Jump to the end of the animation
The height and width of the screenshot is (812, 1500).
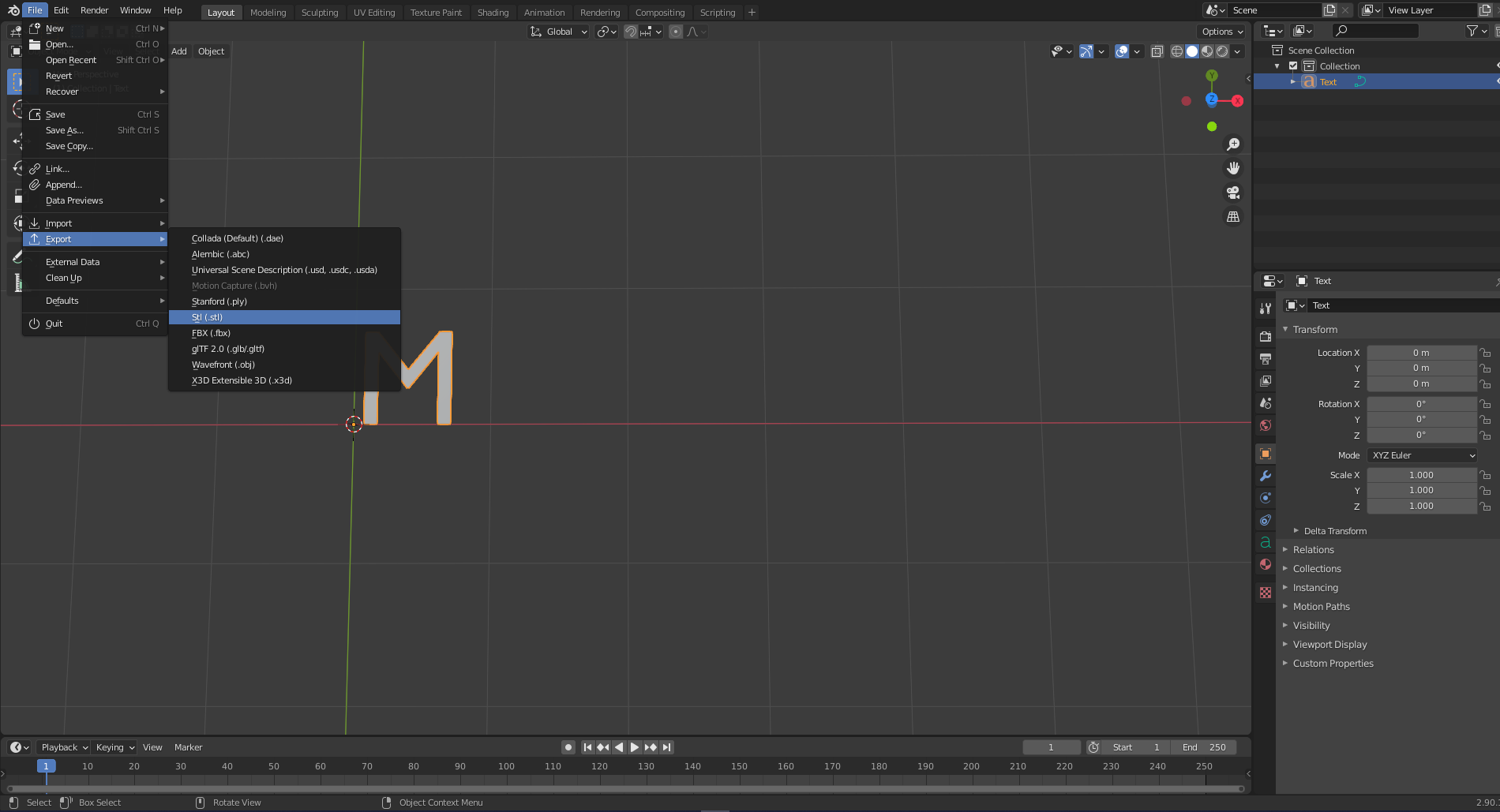(666, 747)
